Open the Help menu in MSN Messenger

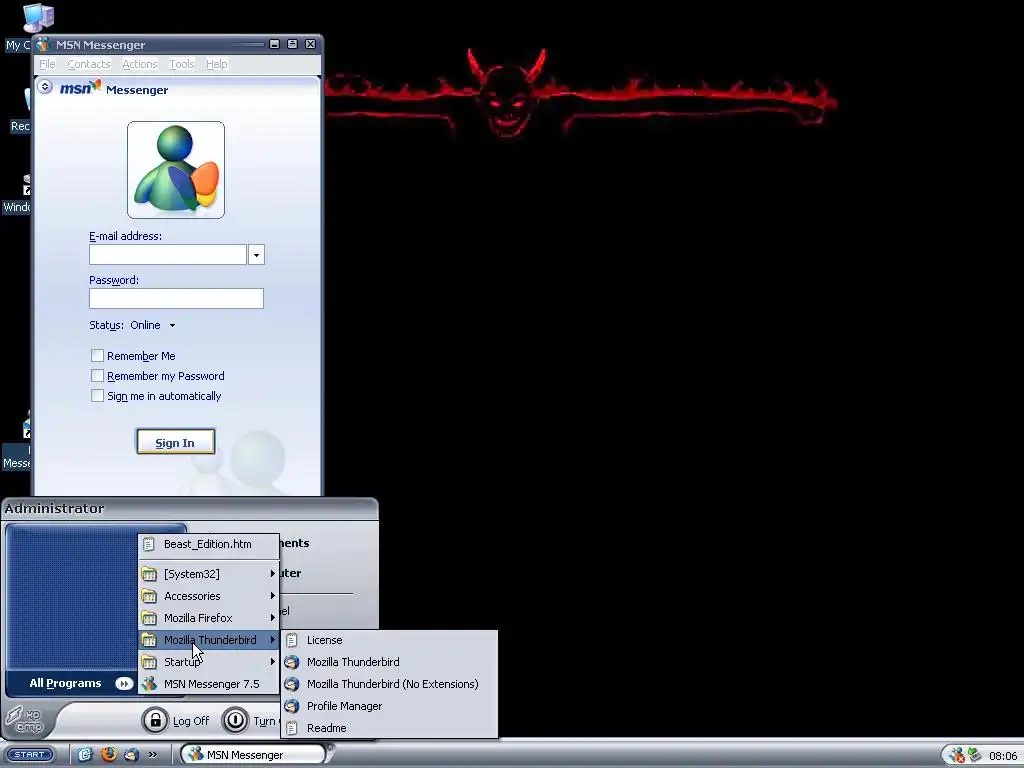[217, 64]
